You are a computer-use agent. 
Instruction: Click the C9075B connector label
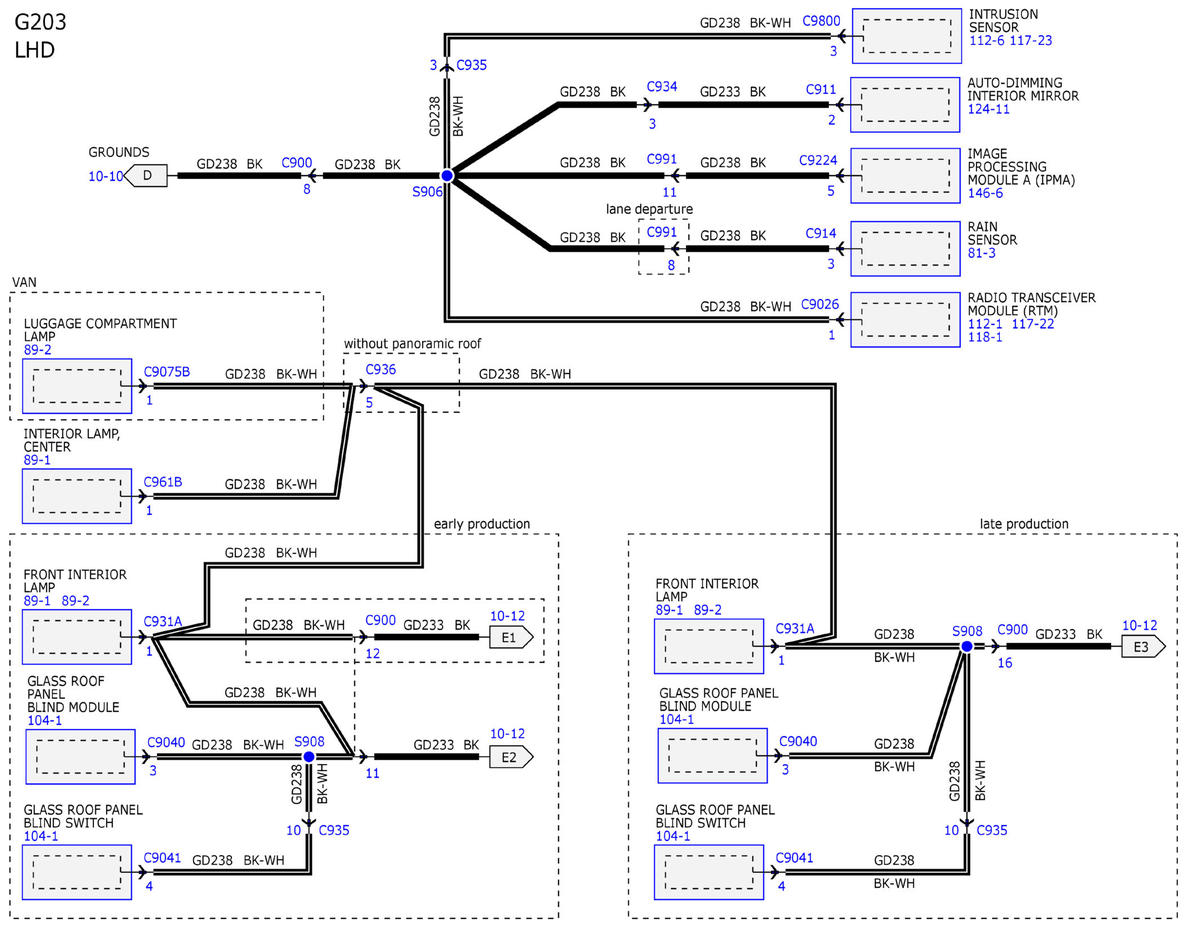(166, 371)
